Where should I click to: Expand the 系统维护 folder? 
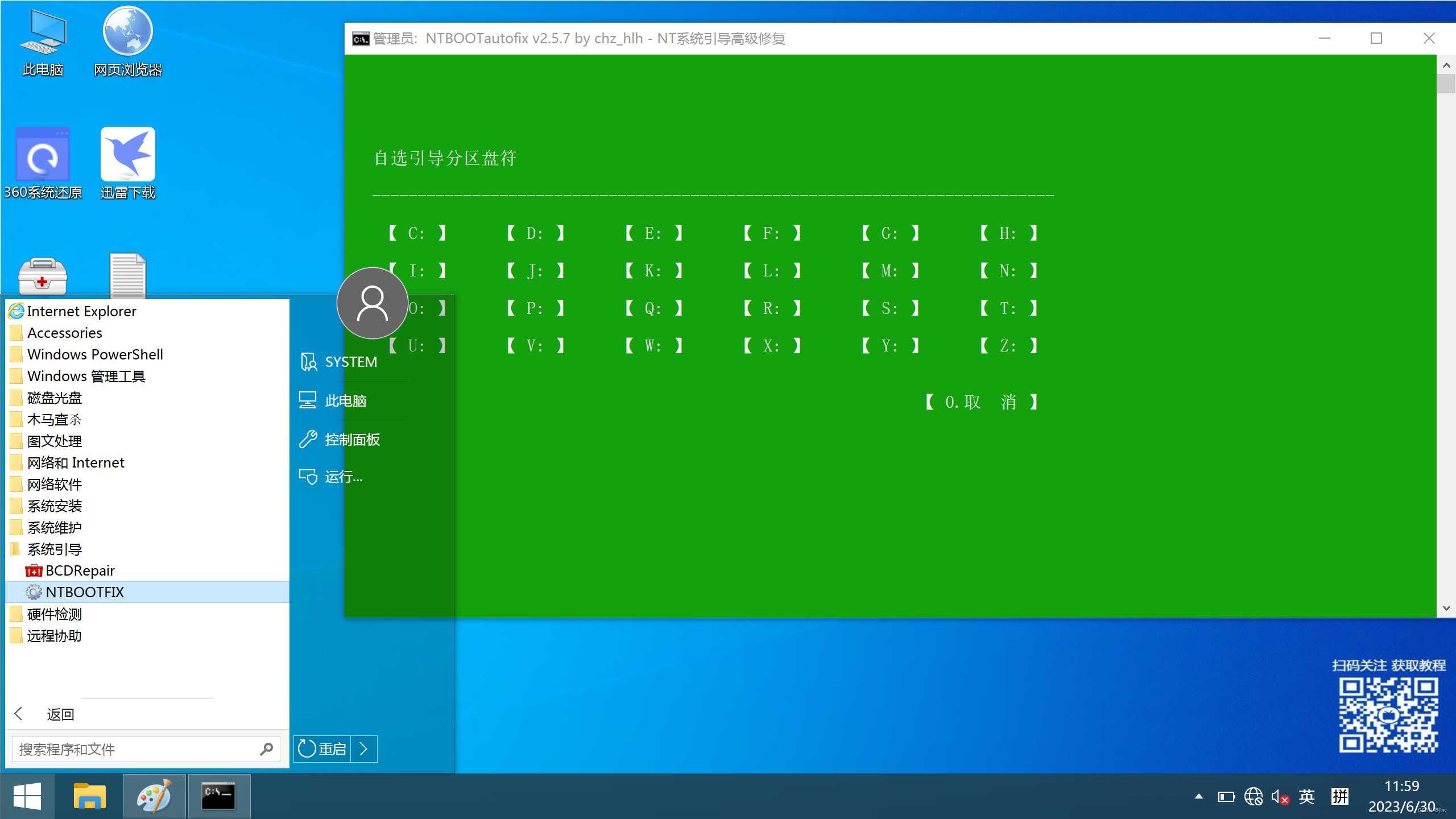pyautogui.click(x=55, y=527)
